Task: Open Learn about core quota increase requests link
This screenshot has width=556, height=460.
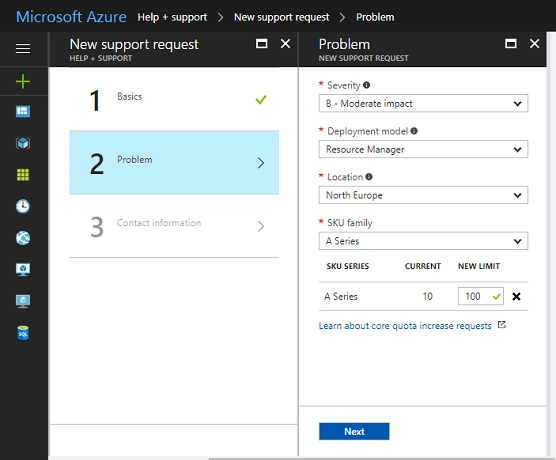Action: (405, 326)
